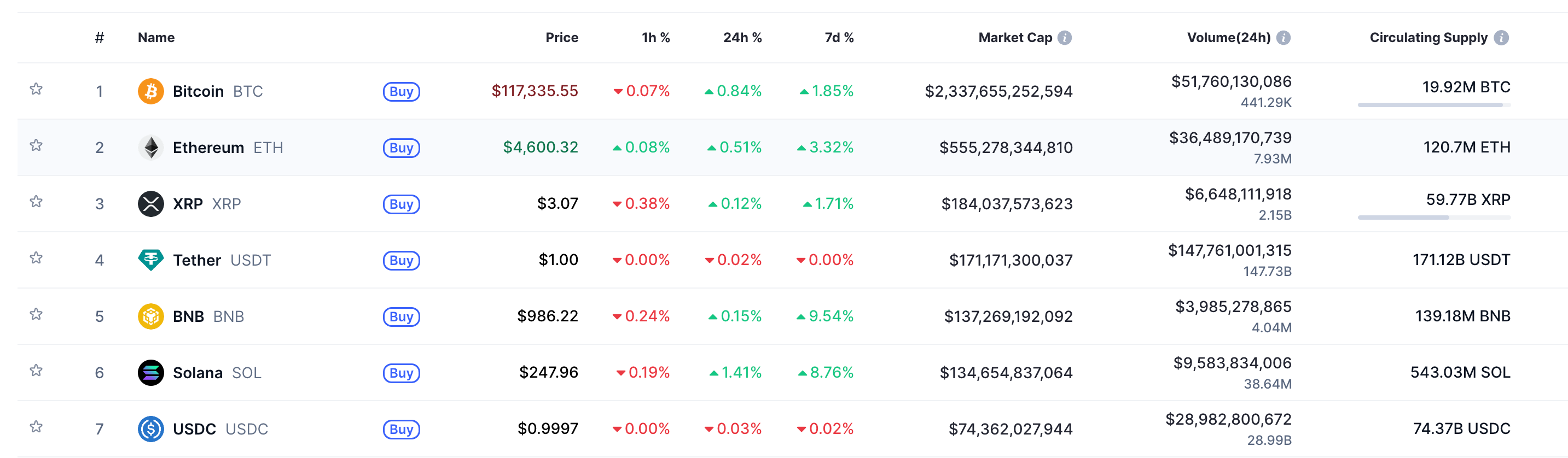
Task: Click Ethereum volume $36,489,170,739
Action: pyautogui.click(x=1229, y=138)
